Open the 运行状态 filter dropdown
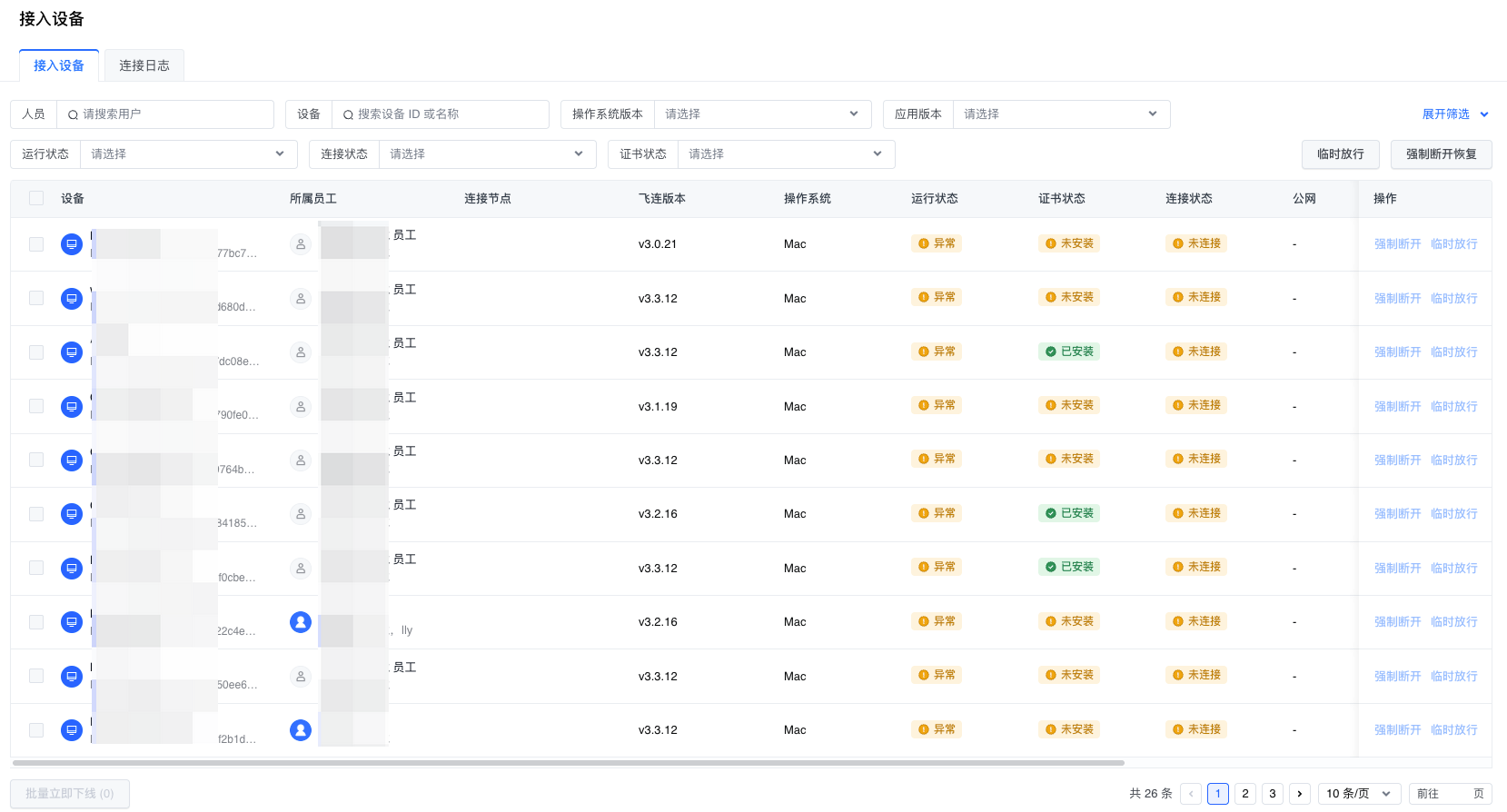Viewport: 1507px width, 812px height. (188, 154)
